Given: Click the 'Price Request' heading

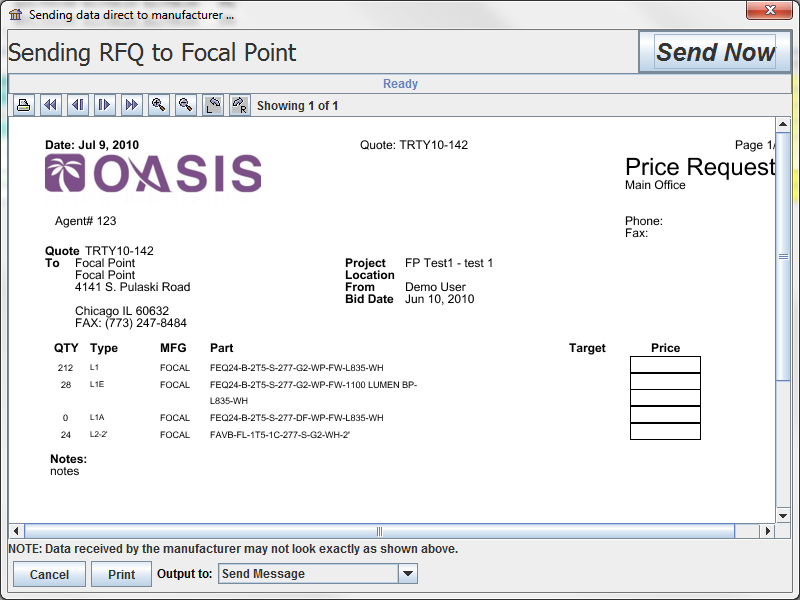Looking at the screenshot, I should 700,167.
